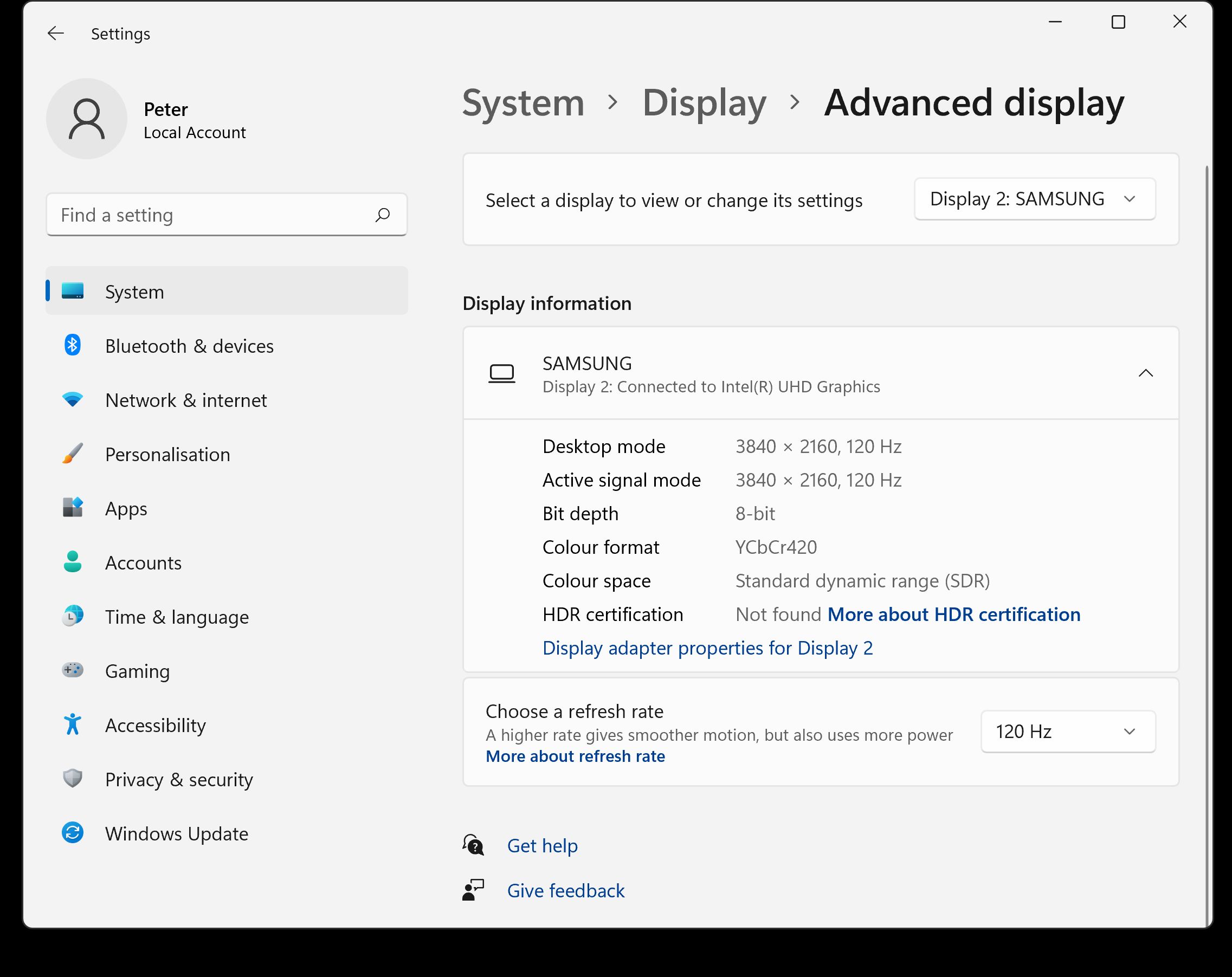This screenshot has height=977, width=1232.
Task: Click the search magnifier icon
Action: click(382, 215)
